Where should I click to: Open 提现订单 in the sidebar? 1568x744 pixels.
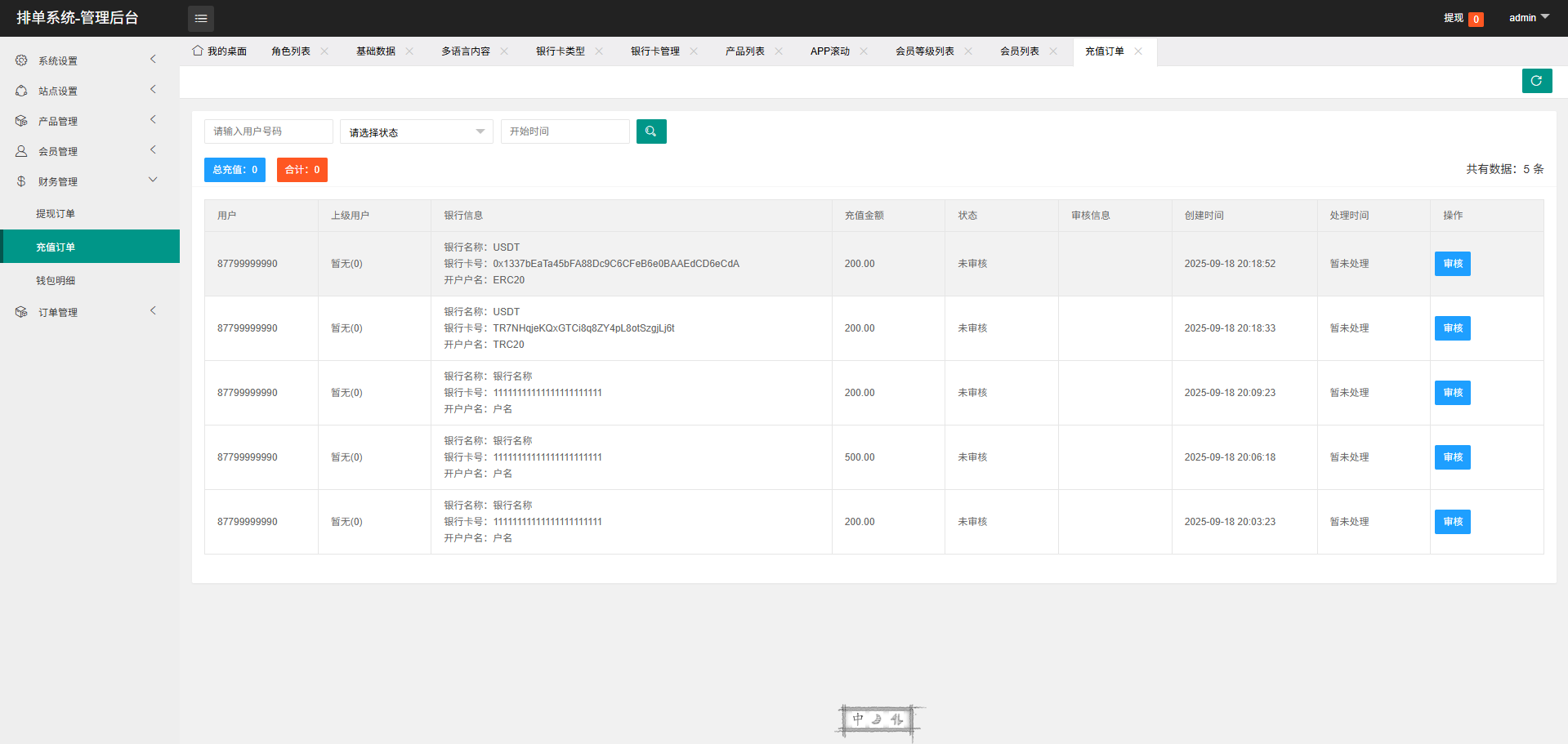point(56,214)
